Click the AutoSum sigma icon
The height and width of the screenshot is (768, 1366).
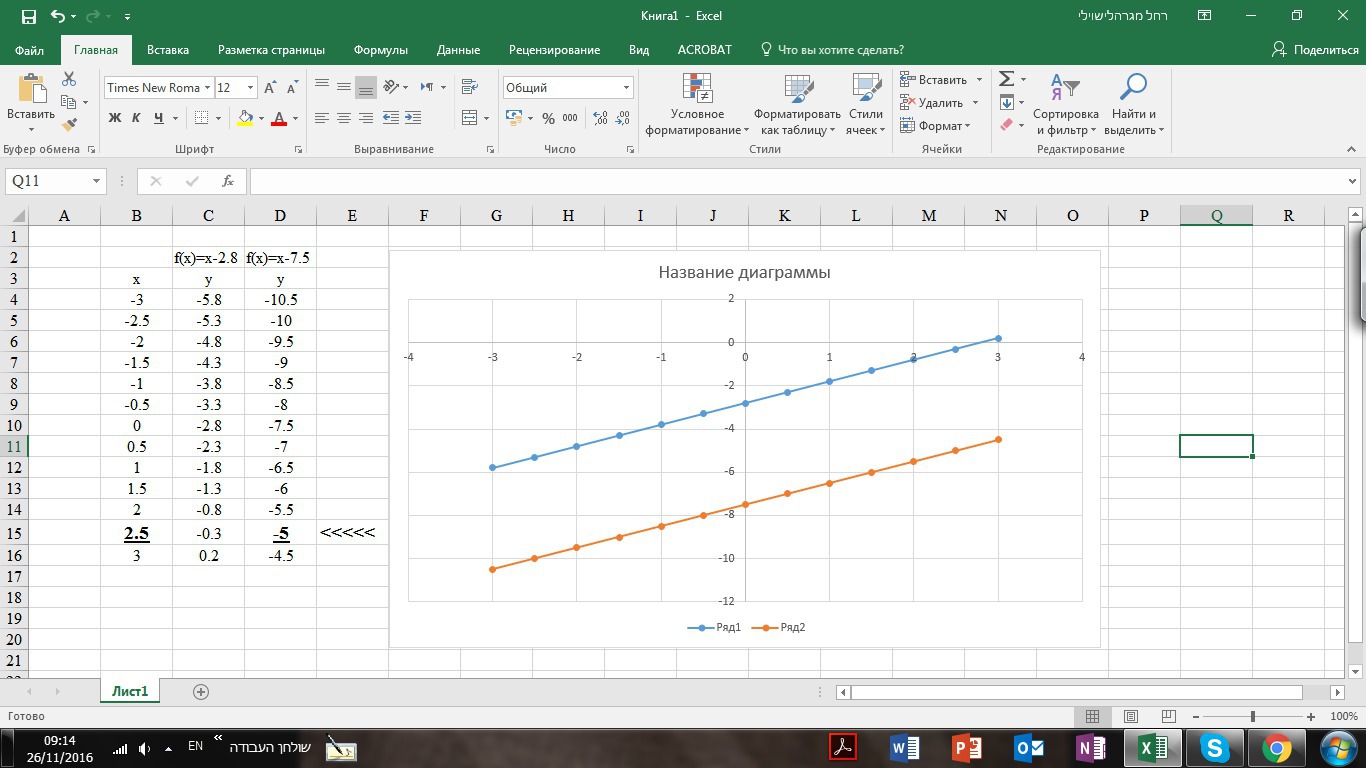point(1007,79)
